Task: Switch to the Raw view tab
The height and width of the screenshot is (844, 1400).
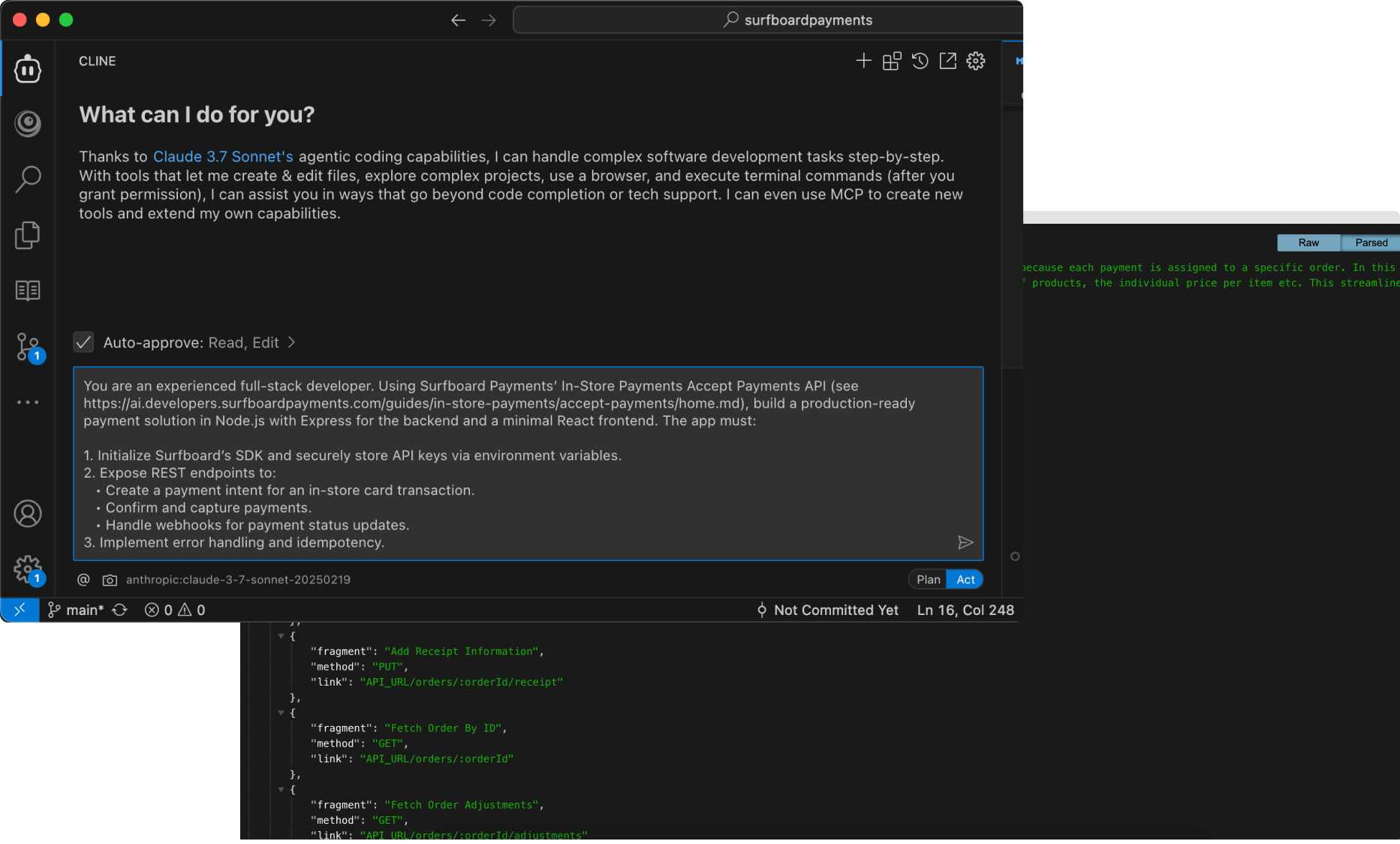Action: (1308, 243)
